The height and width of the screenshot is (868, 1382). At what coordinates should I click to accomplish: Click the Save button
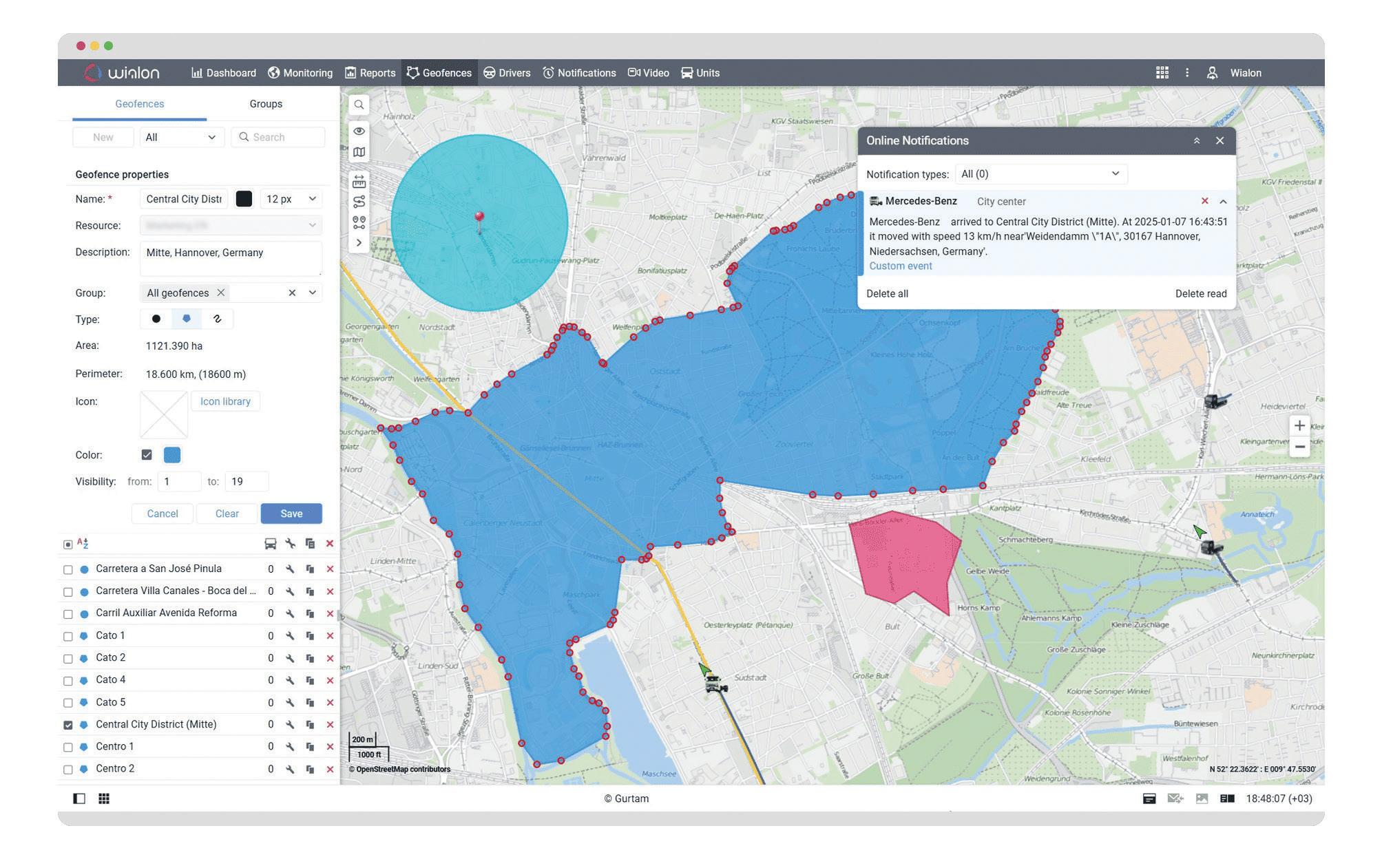pyautogui.click(x=291, y=514)
